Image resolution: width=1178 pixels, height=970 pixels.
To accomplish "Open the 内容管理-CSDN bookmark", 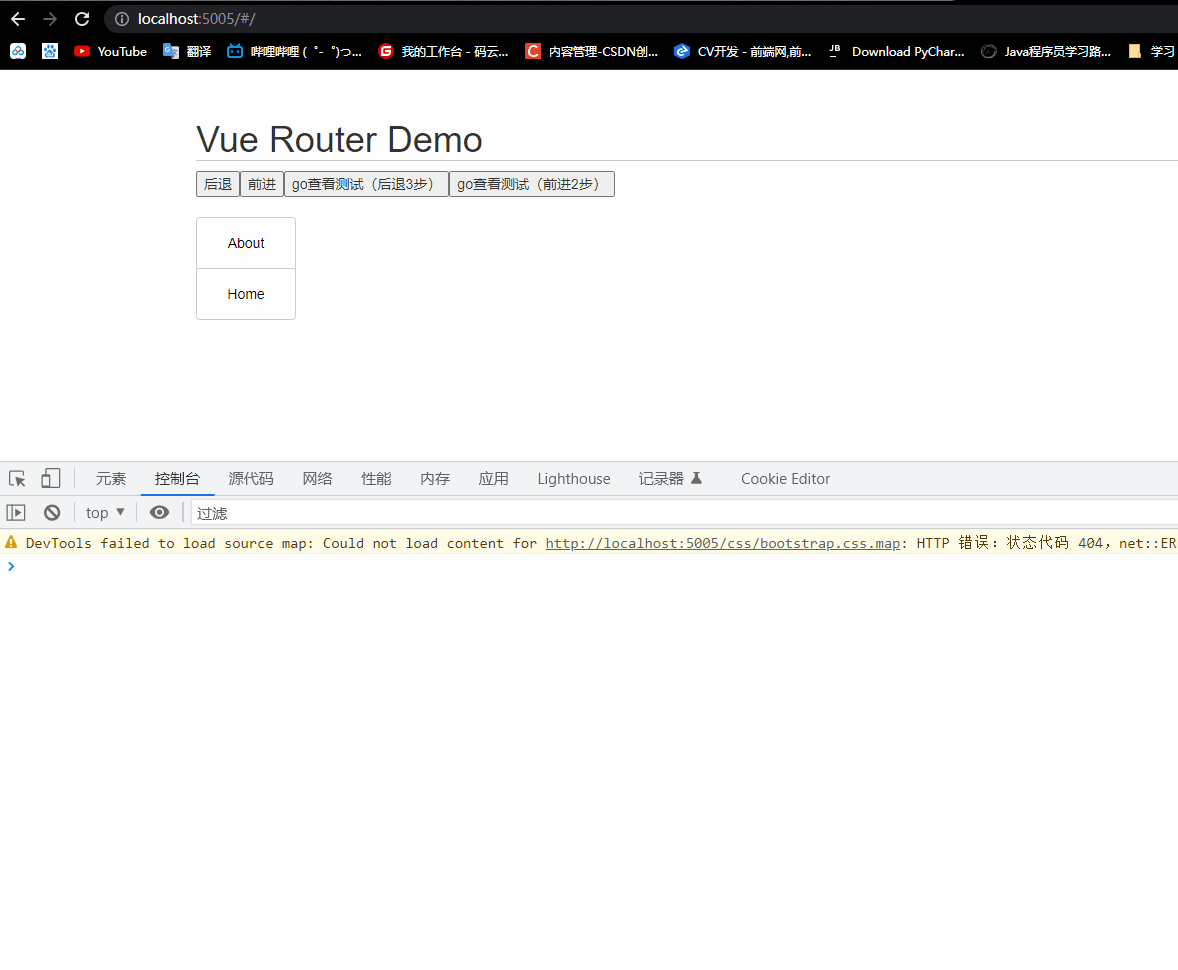I will [x=591, y=51].
